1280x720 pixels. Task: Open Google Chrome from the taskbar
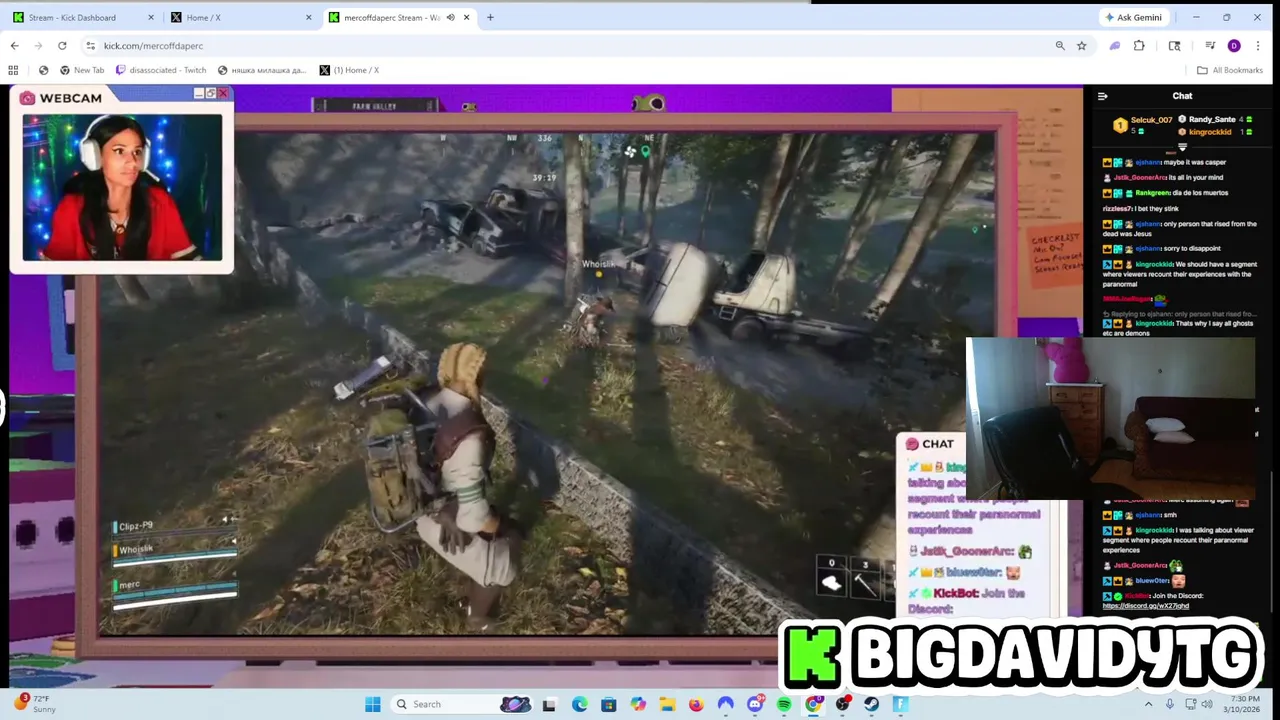pyautogui.click(x=813, y=704)
